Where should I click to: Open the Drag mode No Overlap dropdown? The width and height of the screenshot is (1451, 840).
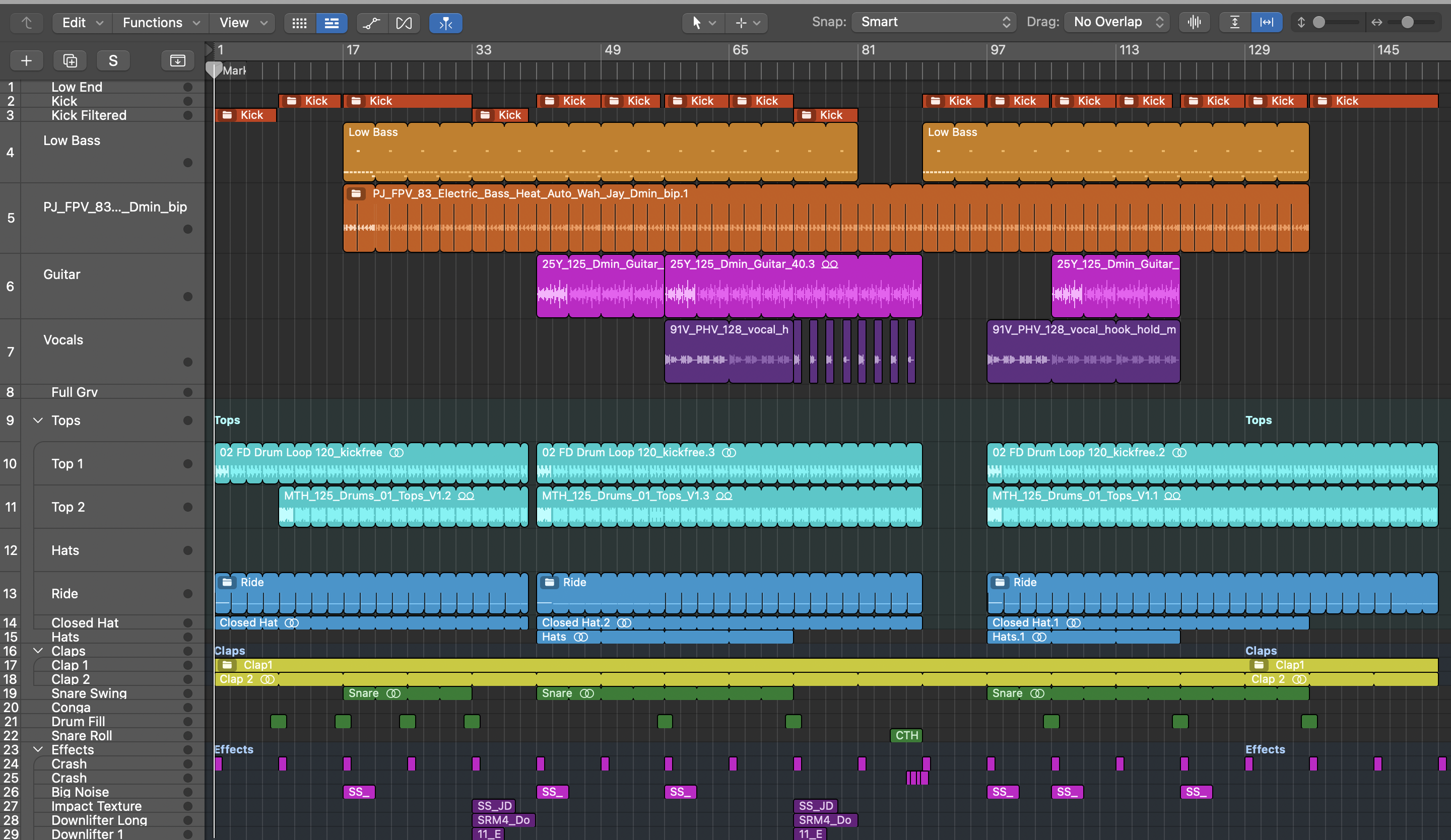1116,23
